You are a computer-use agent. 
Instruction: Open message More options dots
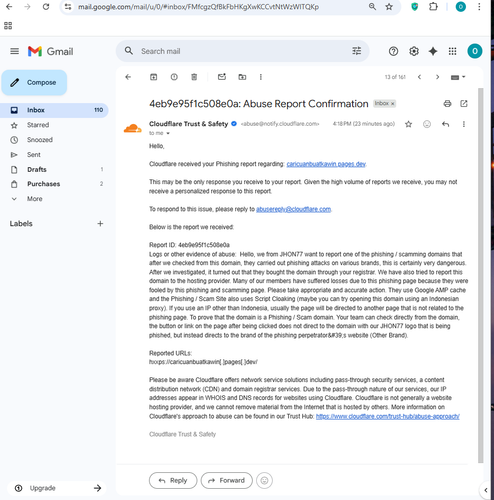tap(464, 124)
